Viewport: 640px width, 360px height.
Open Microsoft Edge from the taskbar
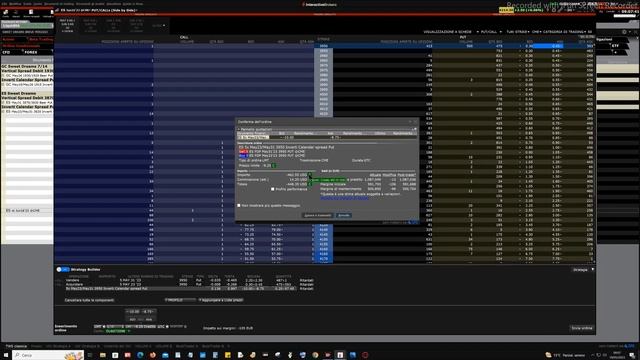tap(140, 355)
